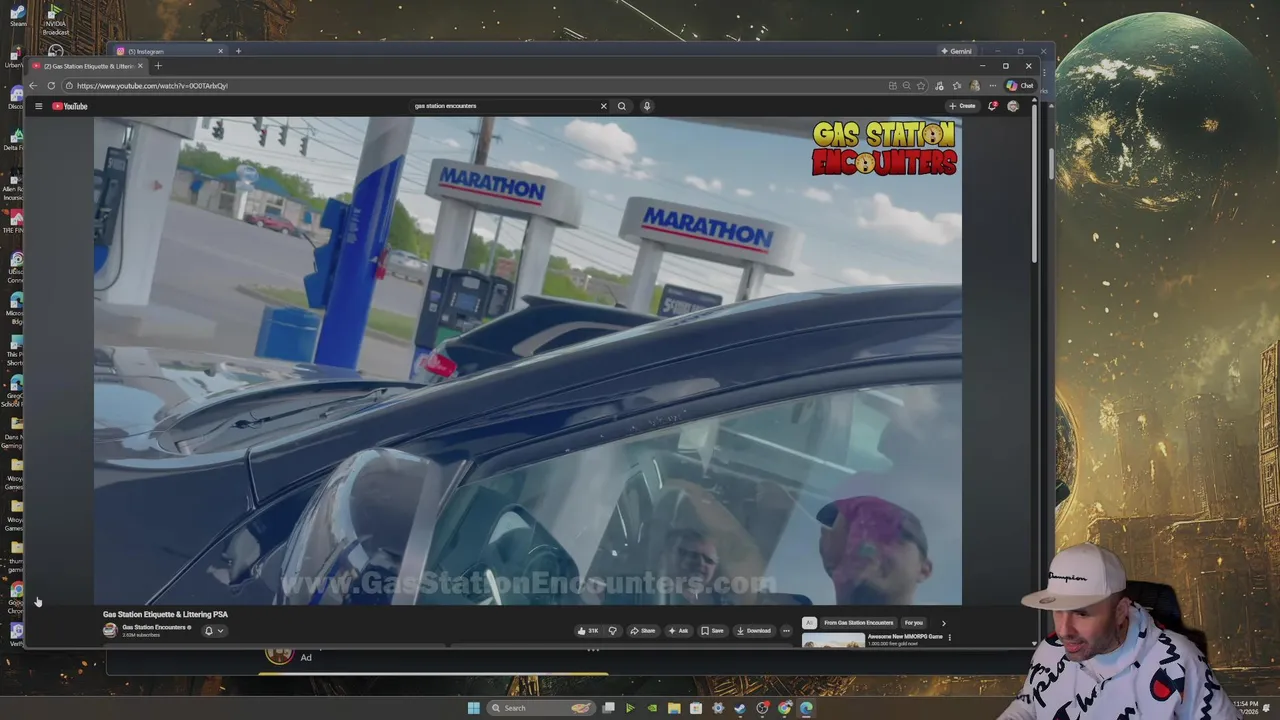Click the YouTube search magnifier button
The height and width of the screenshot is (720, 1280).
point(622,106)
